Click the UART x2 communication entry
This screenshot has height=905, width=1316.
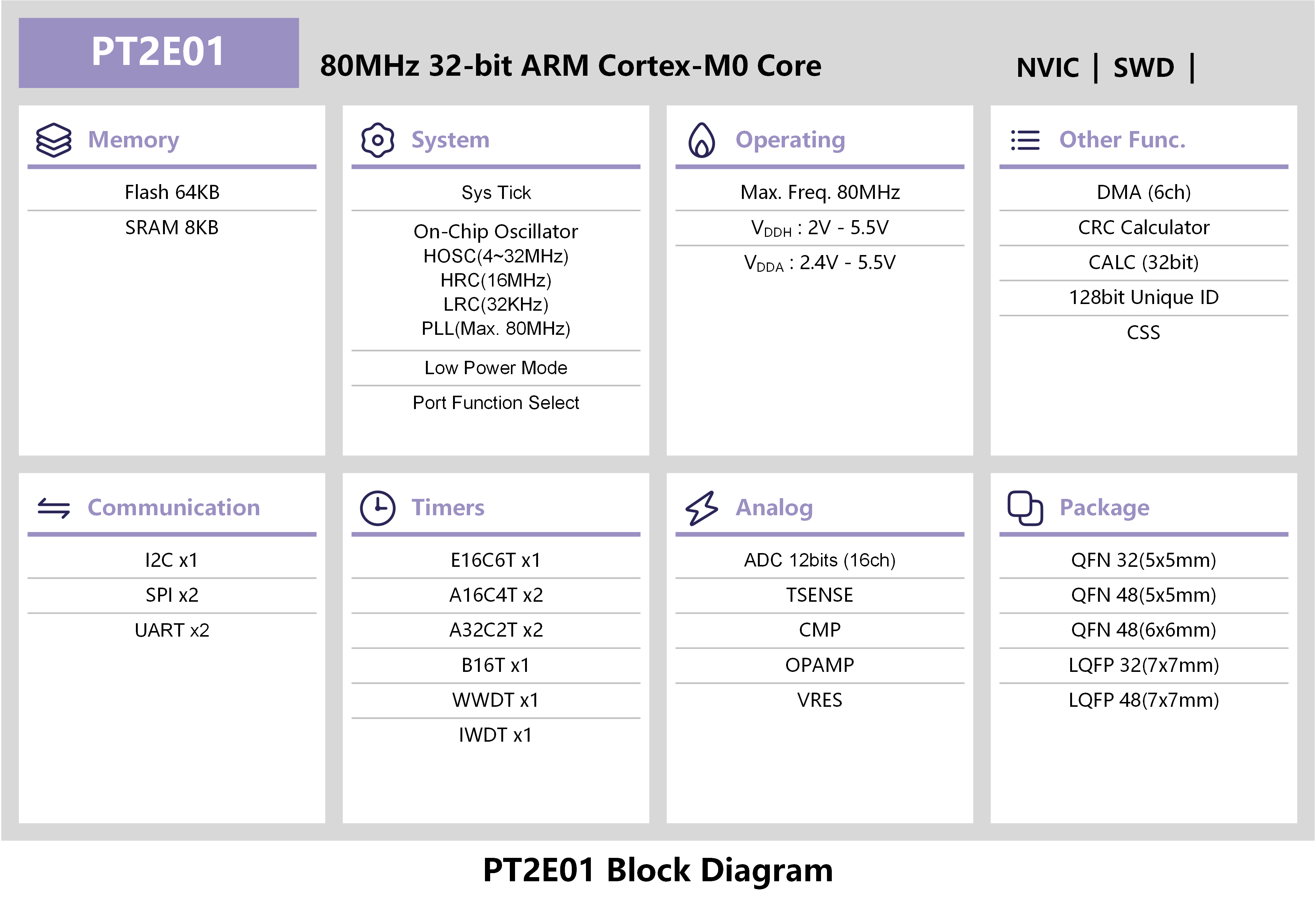(x=172, y=630)
